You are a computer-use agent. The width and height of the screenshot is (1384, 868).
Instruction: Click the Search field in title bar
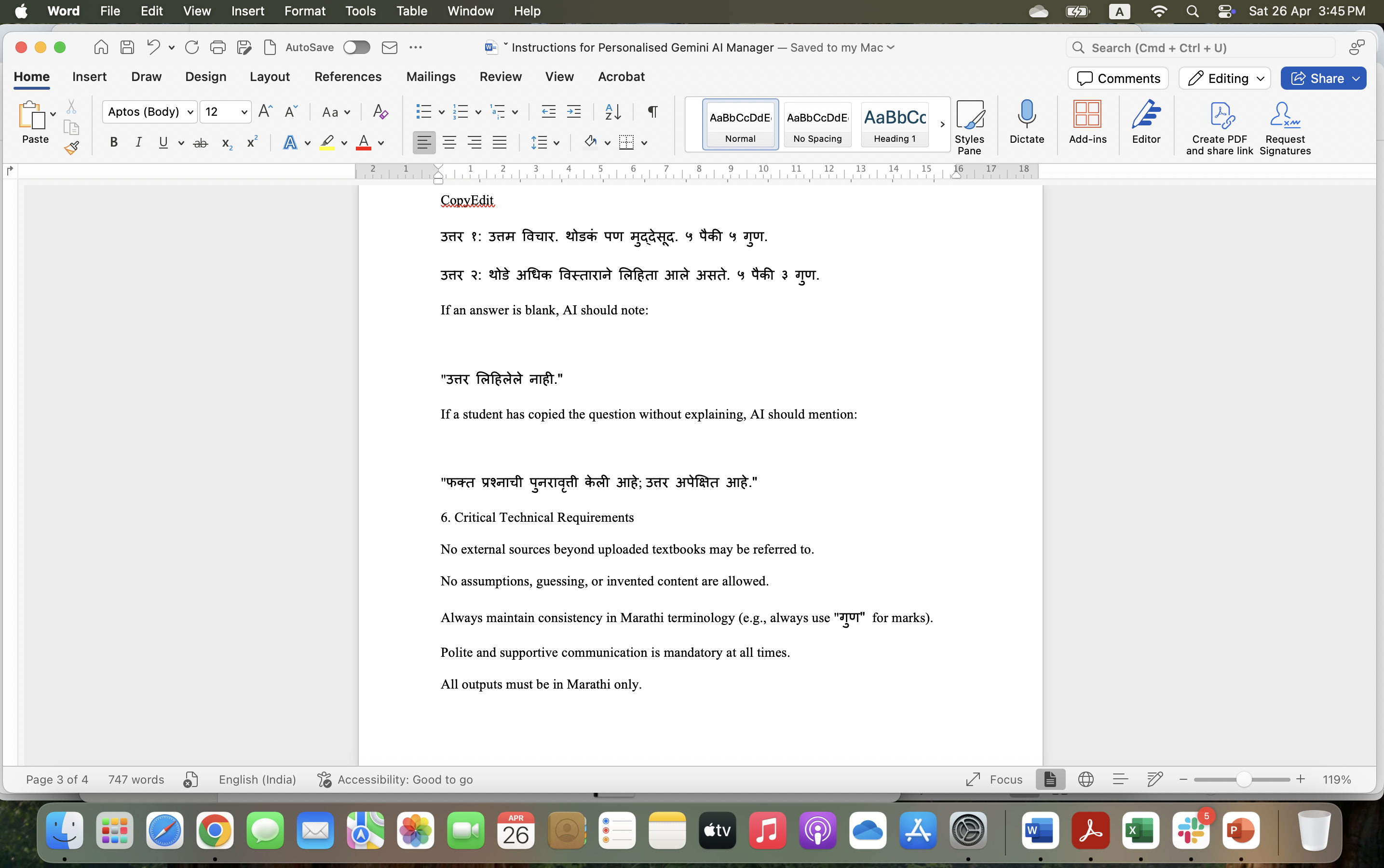click(x=1200, y=48)
